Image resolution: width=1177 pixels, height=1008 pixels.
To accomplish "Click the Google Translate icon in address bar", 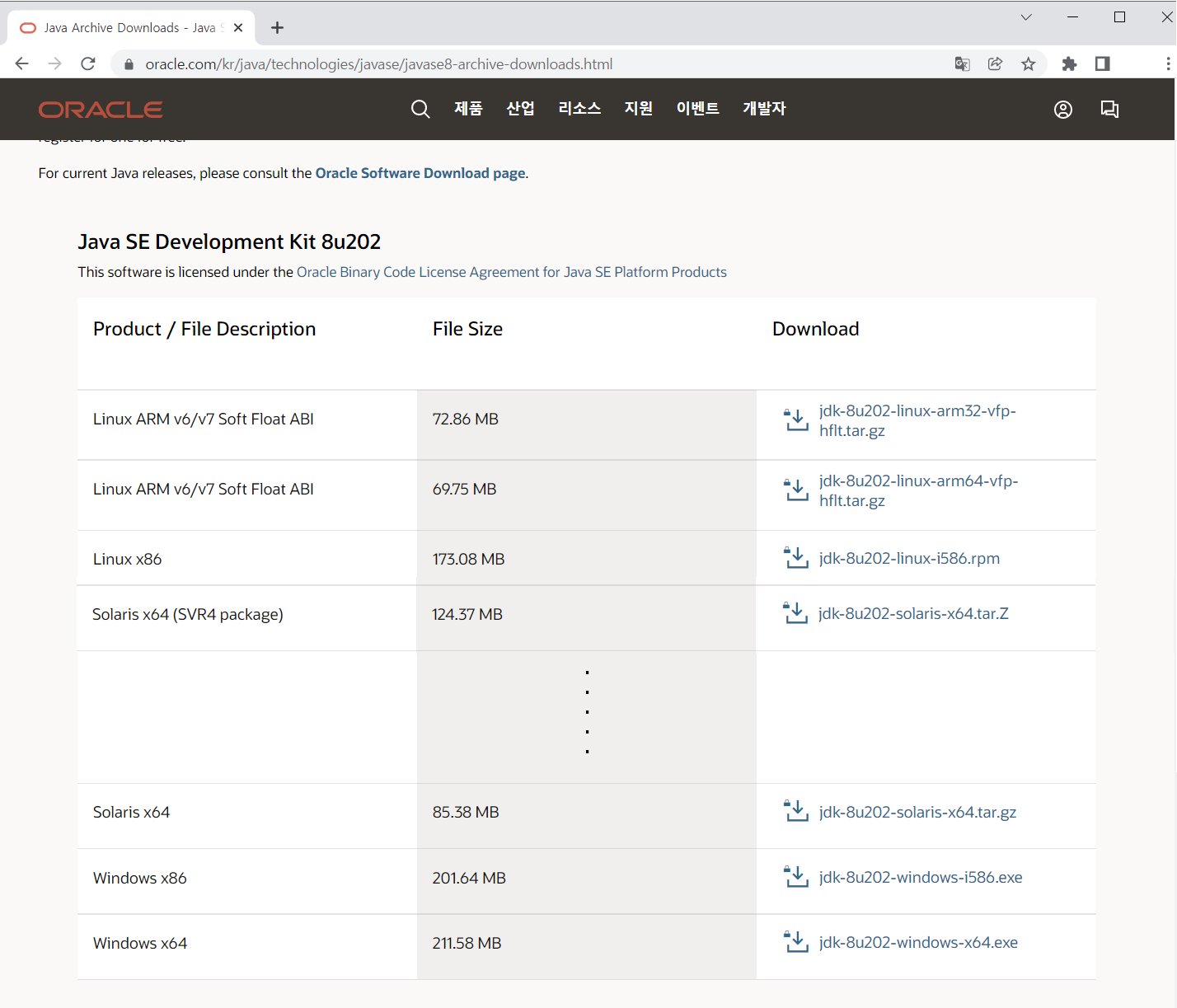I will 962,63.
